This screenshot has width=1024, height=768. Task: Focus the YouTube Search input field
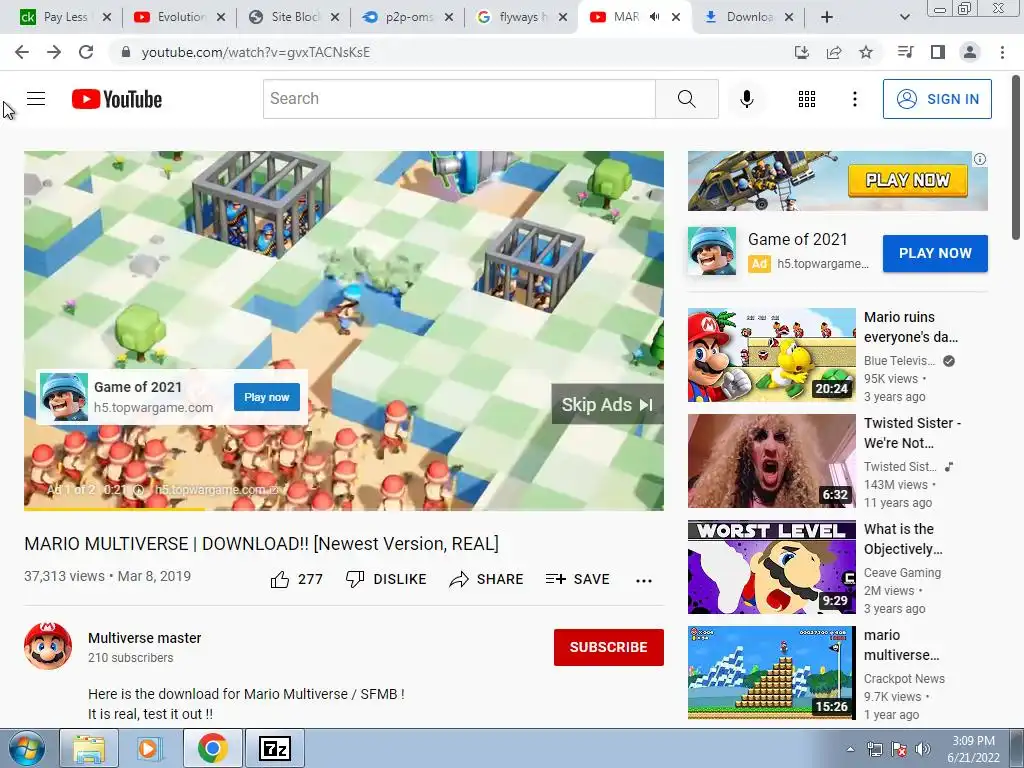coord(459,99)
